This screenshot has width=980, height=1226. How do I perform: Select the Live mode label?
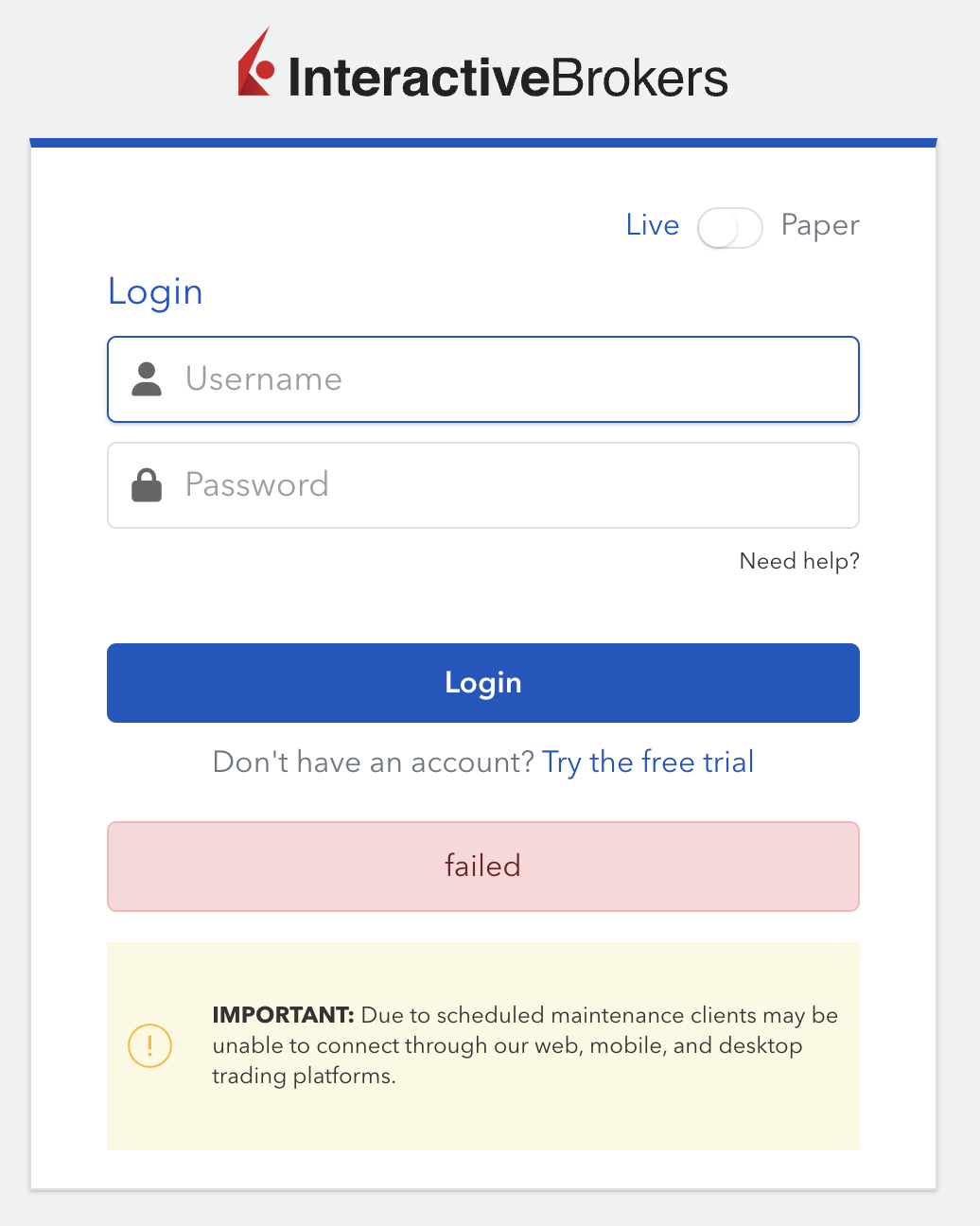[653, 225]
